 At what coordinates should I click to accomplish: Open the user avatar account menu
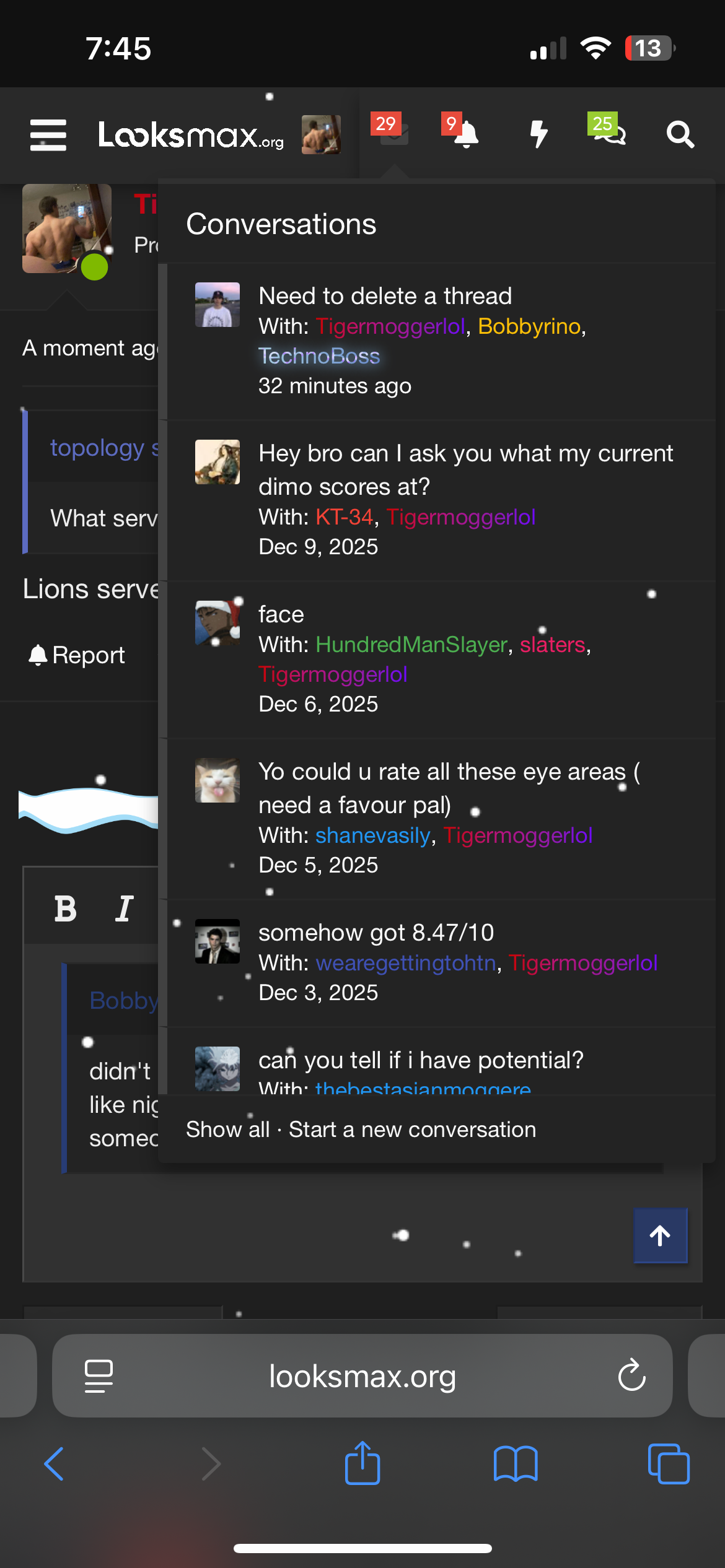(x=321, y=134)
